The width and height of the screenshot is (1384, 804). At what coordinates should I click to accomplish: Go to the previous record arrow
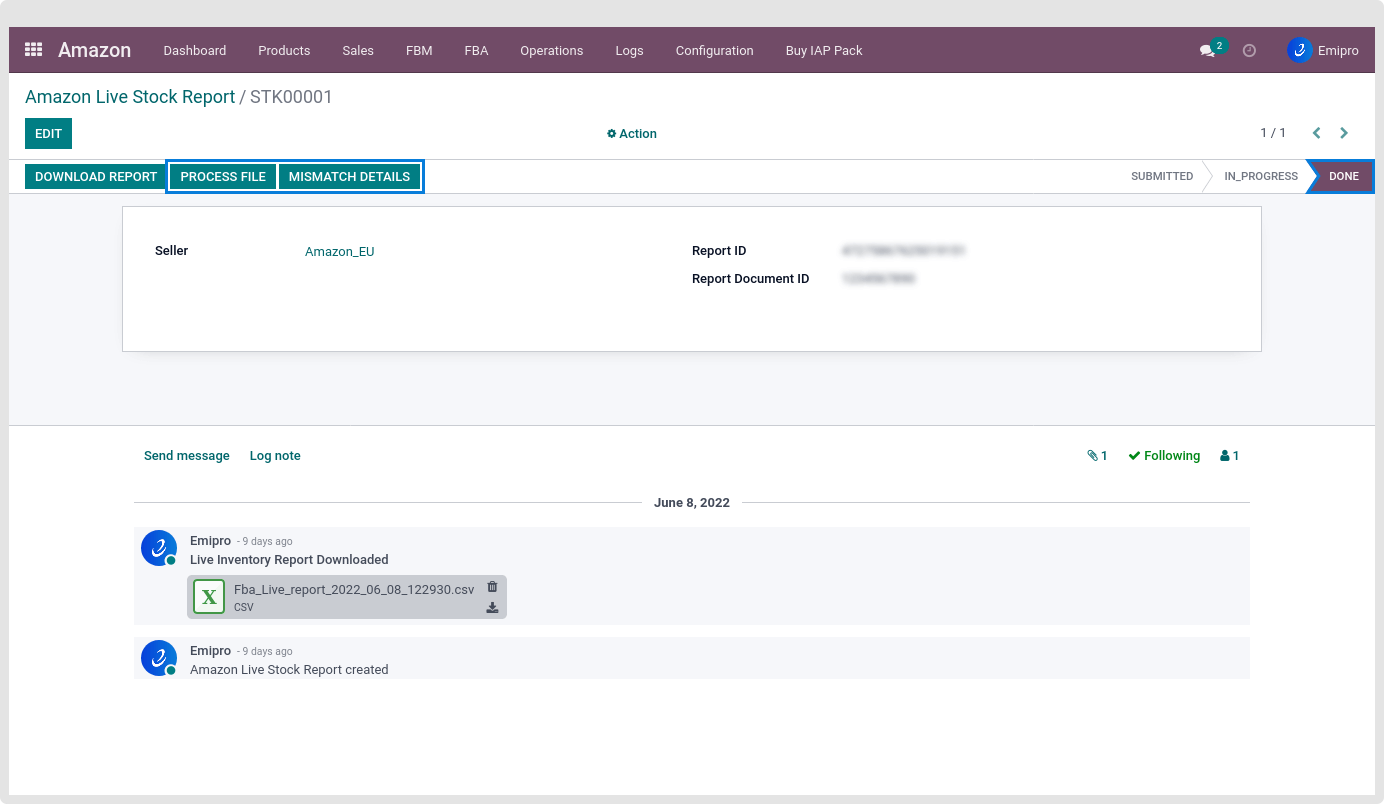point(1316,133)
